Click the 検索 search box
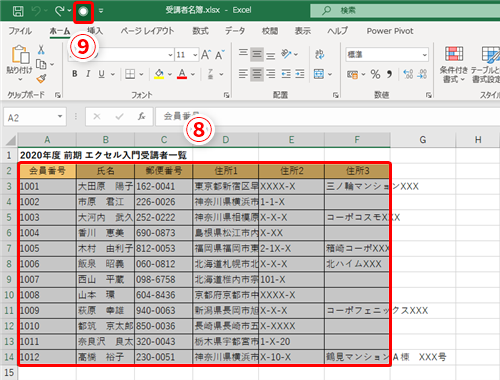 (405, 11)
